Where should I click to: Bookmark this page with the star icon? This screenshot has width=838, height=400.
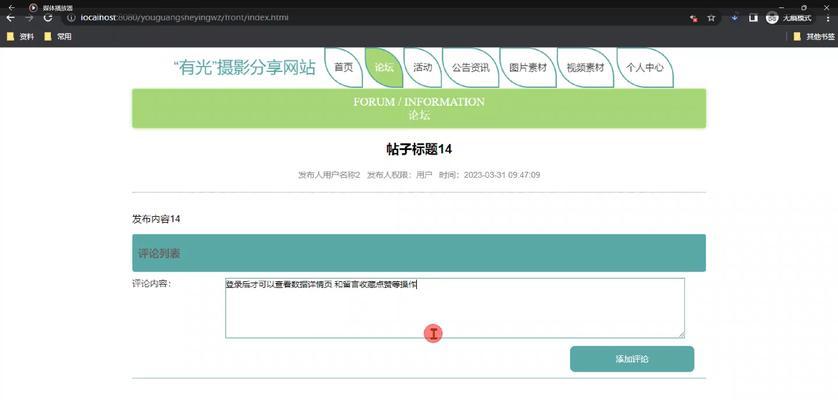coord(711,18)
